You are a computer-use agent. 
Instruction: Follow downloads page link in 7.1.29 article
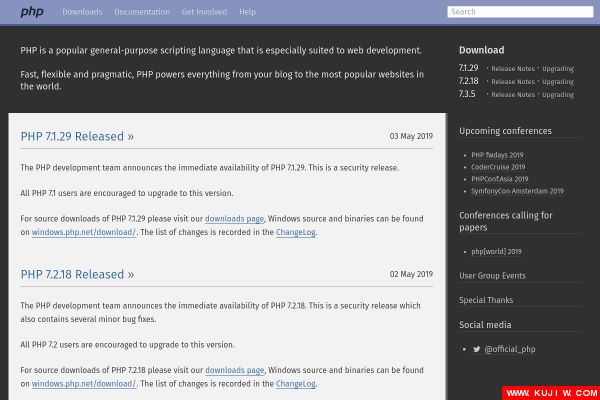[234, 219]
